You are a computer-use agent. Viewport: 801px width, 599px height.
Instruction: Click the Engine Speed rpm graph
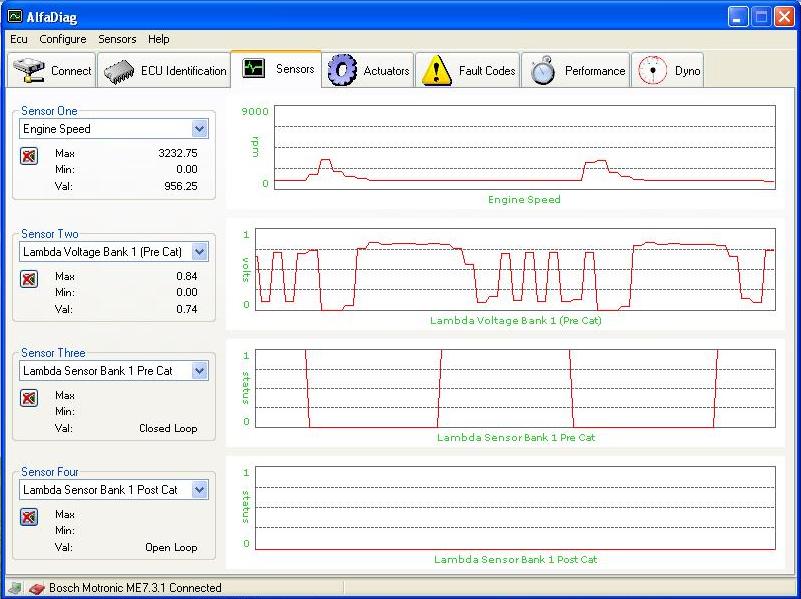click(x=524, y=146)
